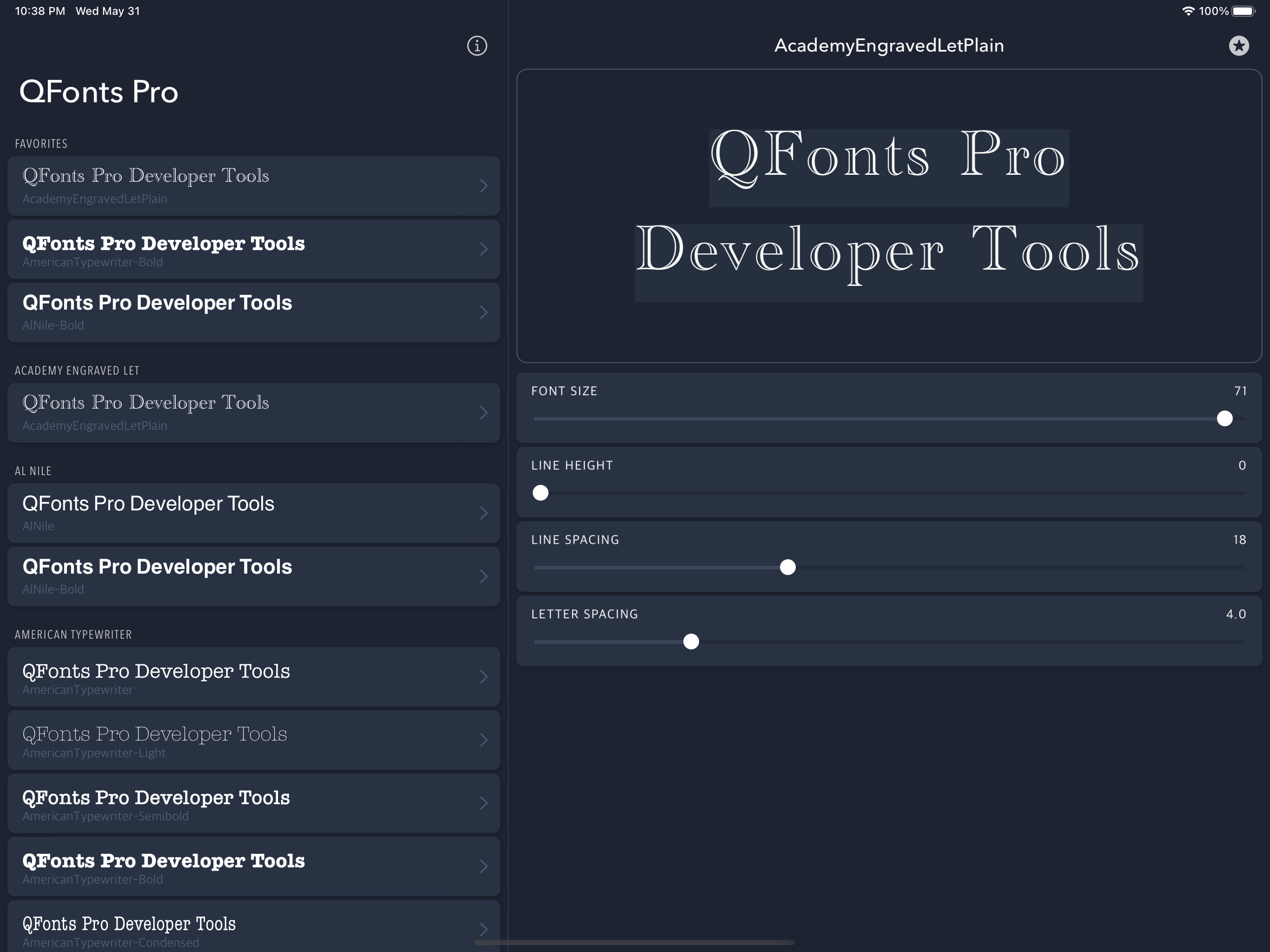Select the AmericanTypewriter-Semibold font row
Viewport: 1270px width, 952px height.
tap(254, 803)
